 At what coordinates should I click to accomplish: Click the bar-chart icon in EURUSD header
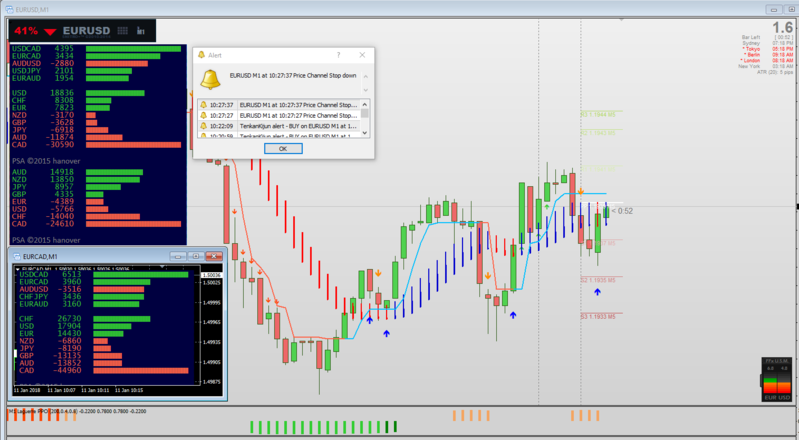coord(141,31)
